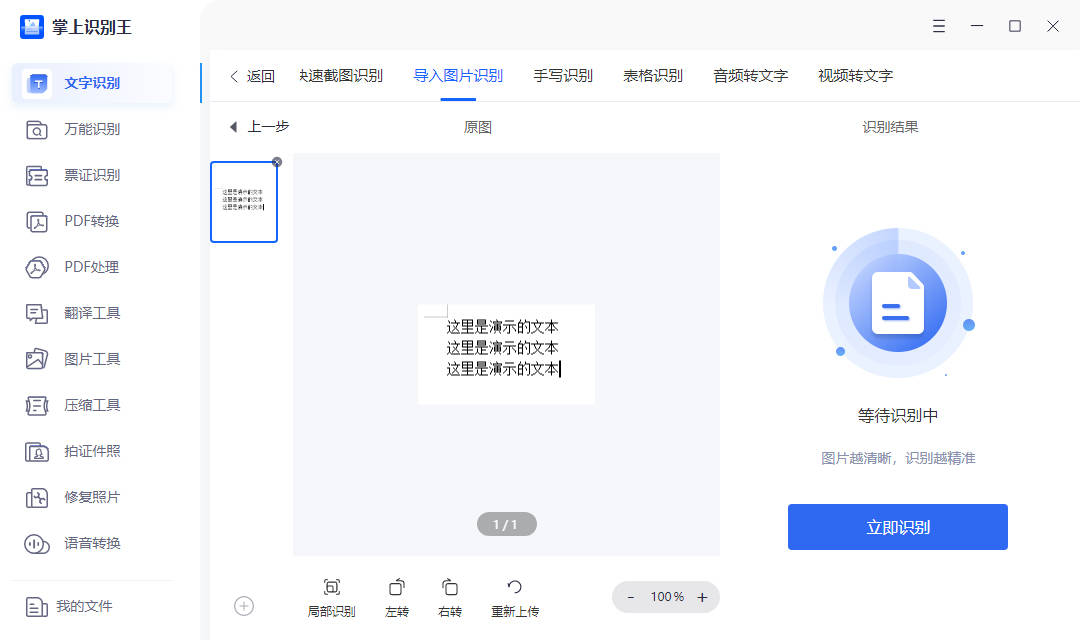Click the 掌上识别王 app logo
The width and height of the screenshot is (1080, 640).
32,27
